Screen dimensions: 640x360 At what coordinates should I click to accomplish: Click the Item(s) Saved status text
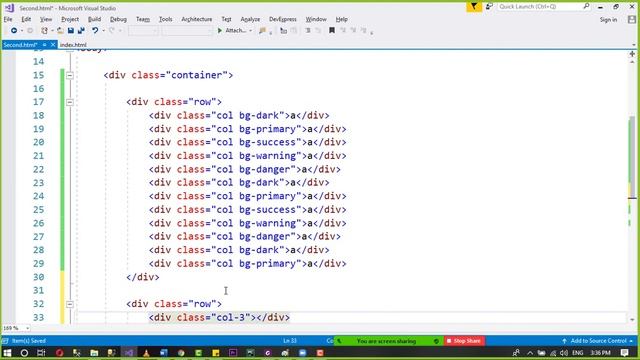tap(29, 341)
